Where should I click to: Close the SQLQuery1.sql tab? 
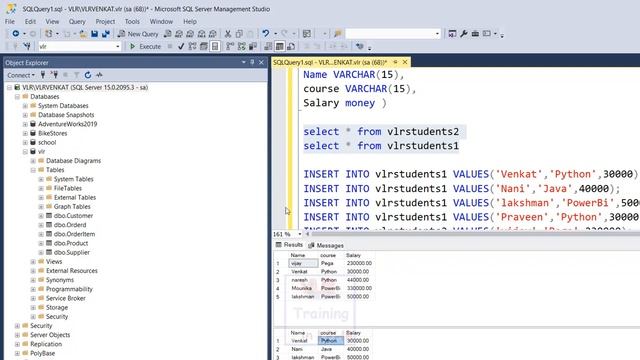405,62
